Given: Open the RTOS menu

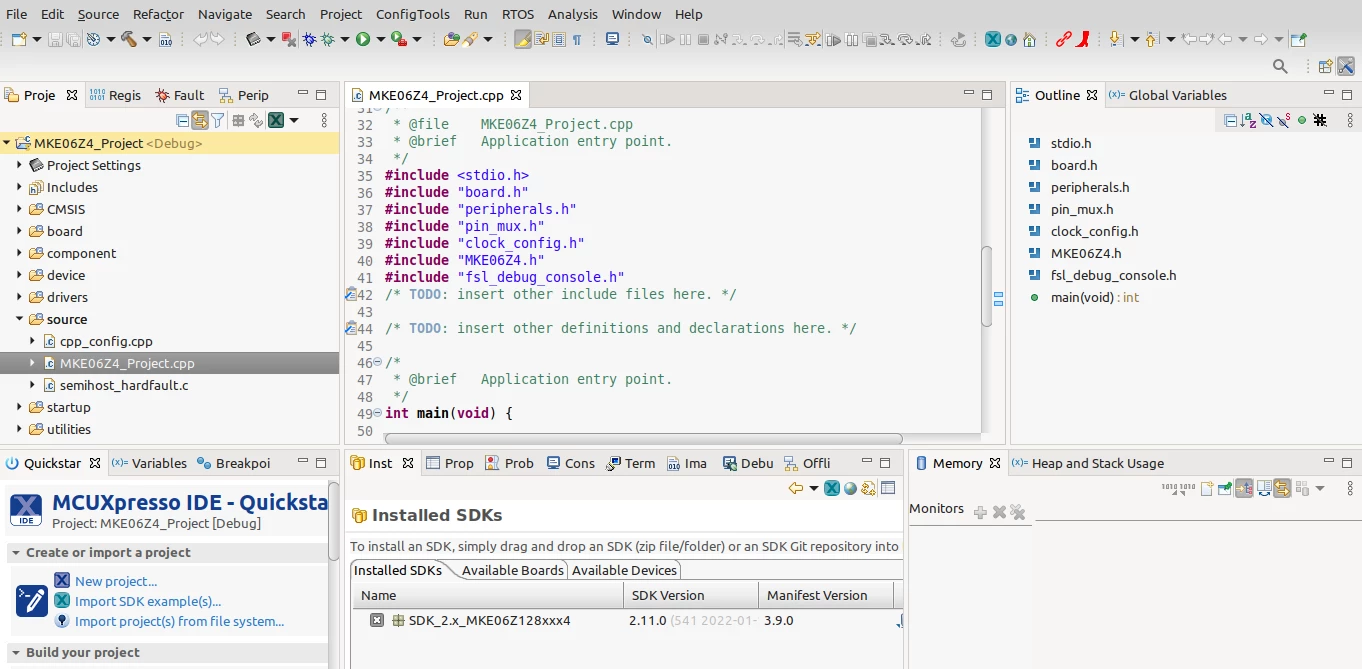Looking at the screenshot, I should (x=518, y=14).
